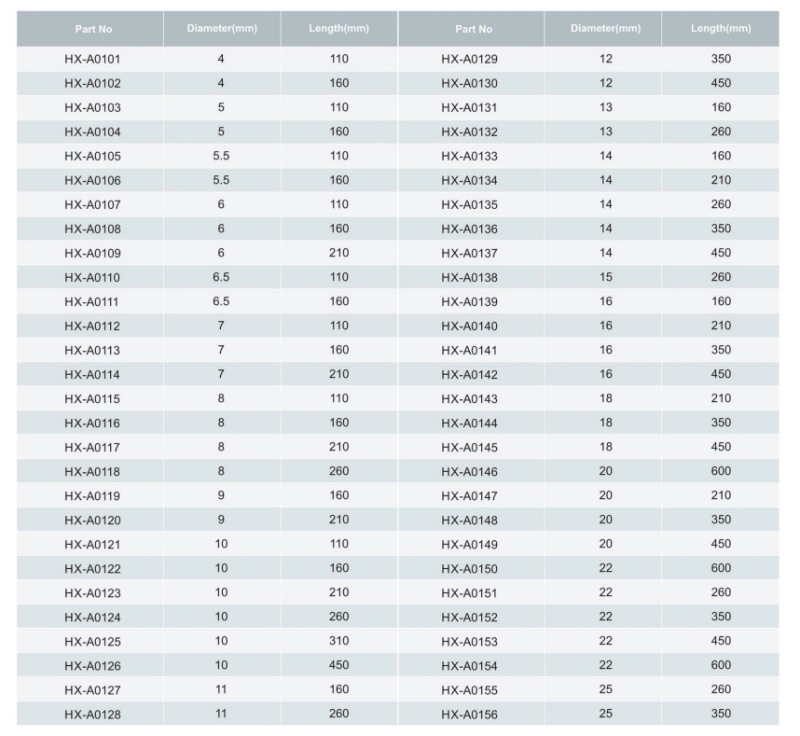Click the left Diameter(mm) column header
800x736 pixels.
click(x=222, y=29)
